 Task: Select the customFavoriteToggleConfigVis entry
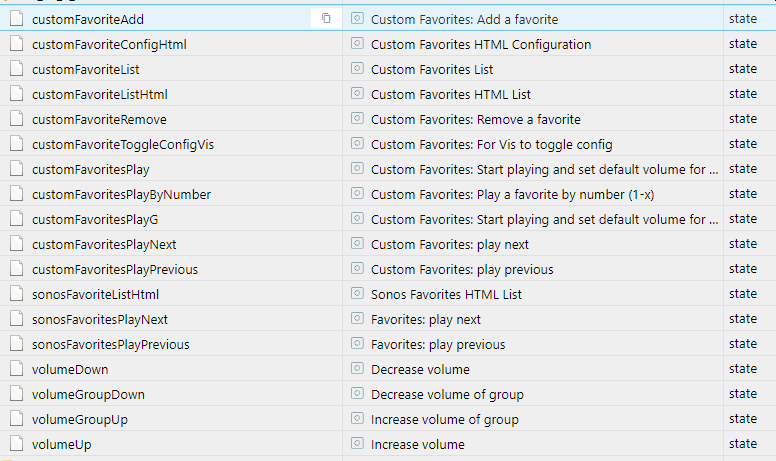pos(122,144)
